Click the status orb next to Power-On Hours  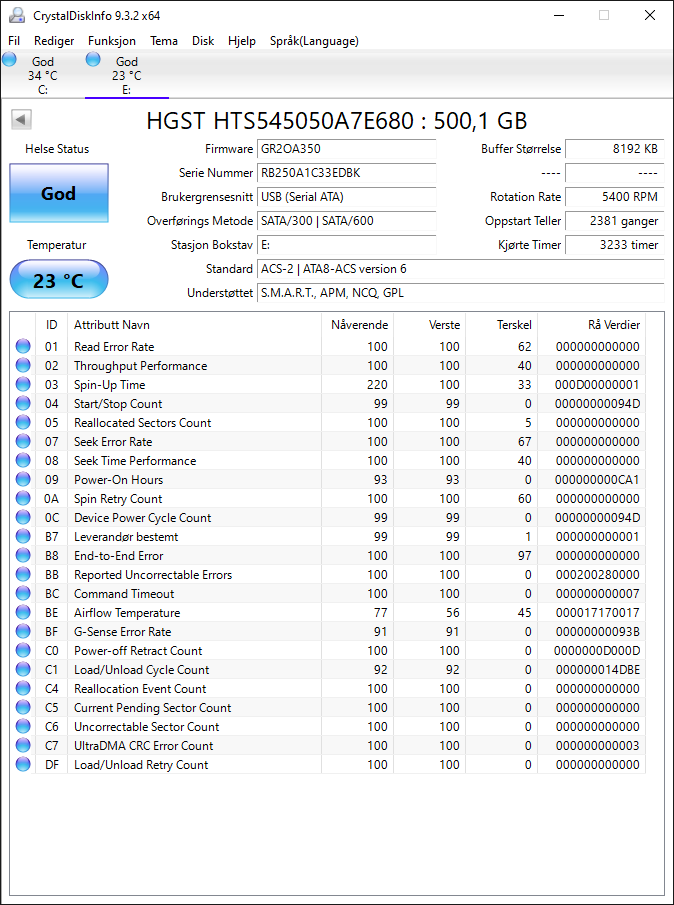[23, 480]
